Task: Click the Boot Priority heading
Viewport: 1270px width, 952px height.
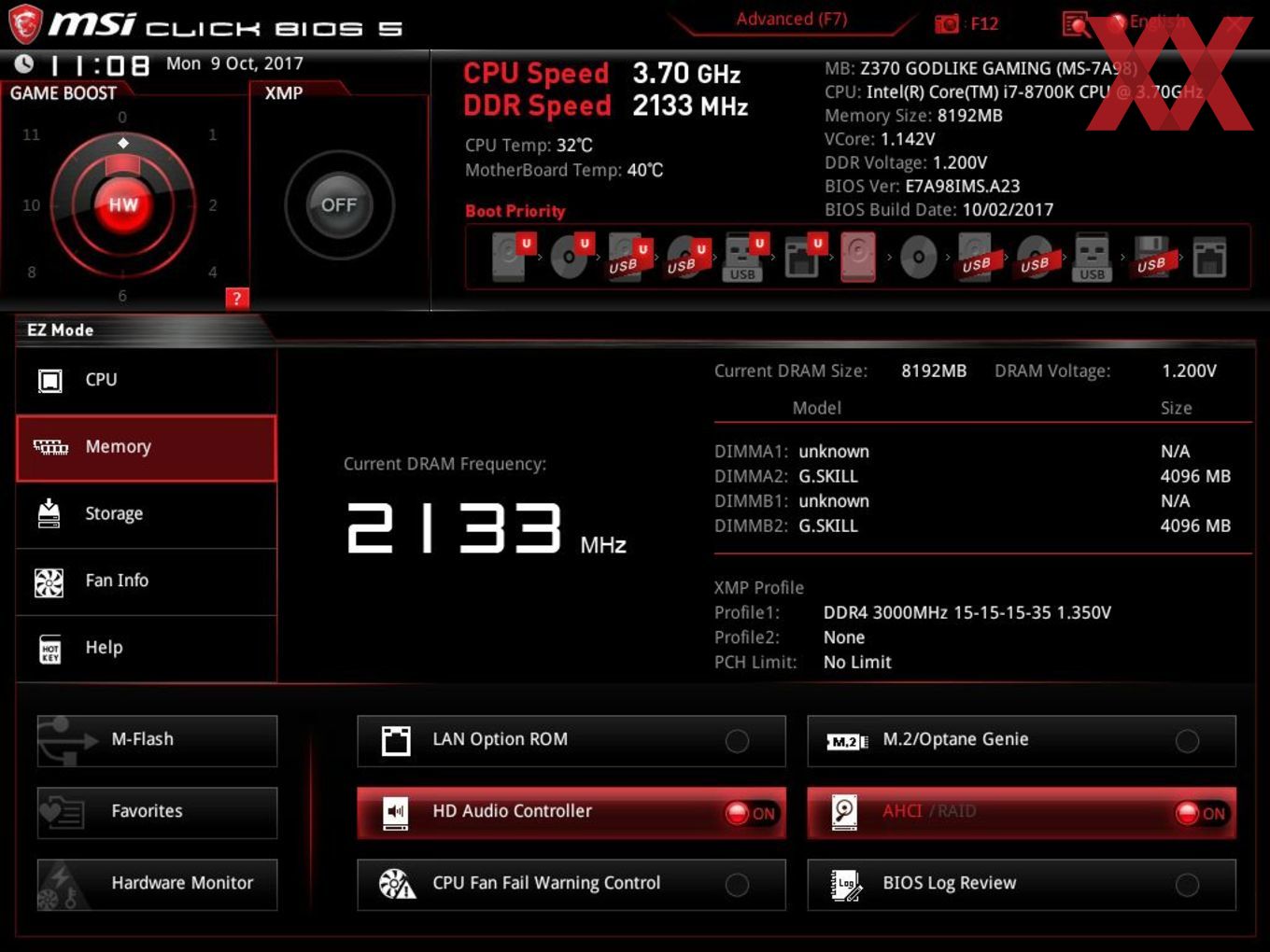Action: (515, 211)
